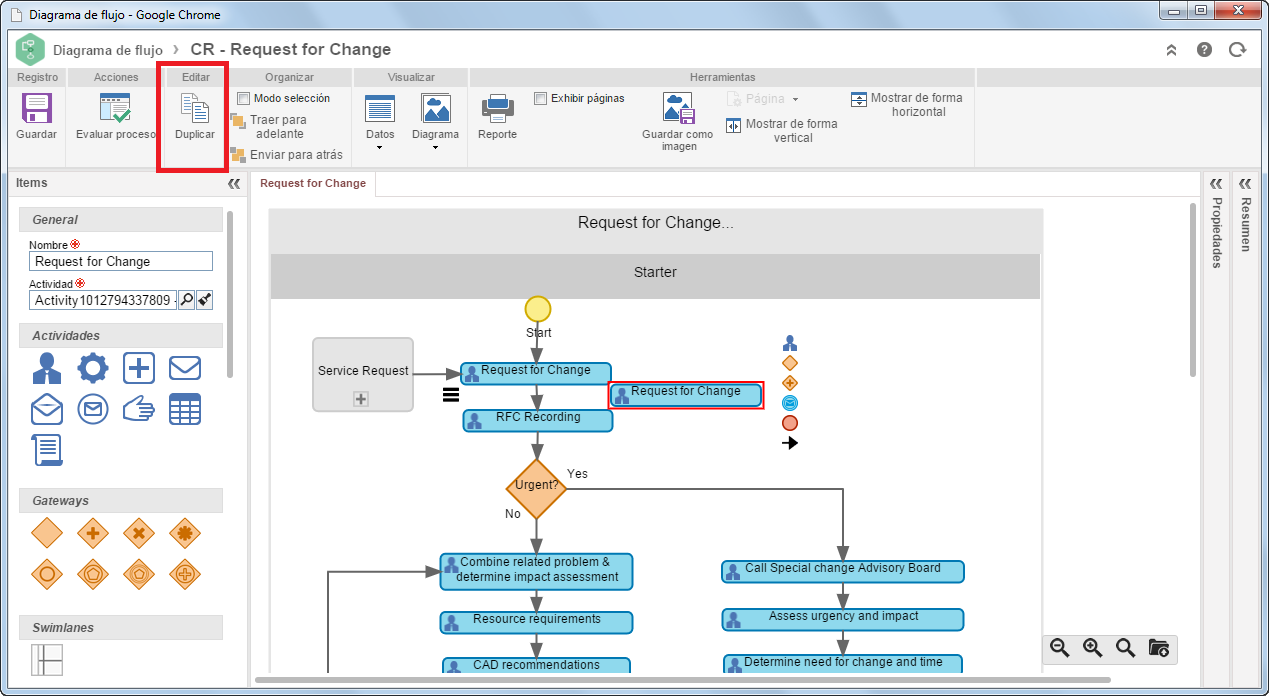Viewport: 1269px width, 696px height.
Task: Collapse the top ribbon with double chevron
Action: coord(1171,50)
